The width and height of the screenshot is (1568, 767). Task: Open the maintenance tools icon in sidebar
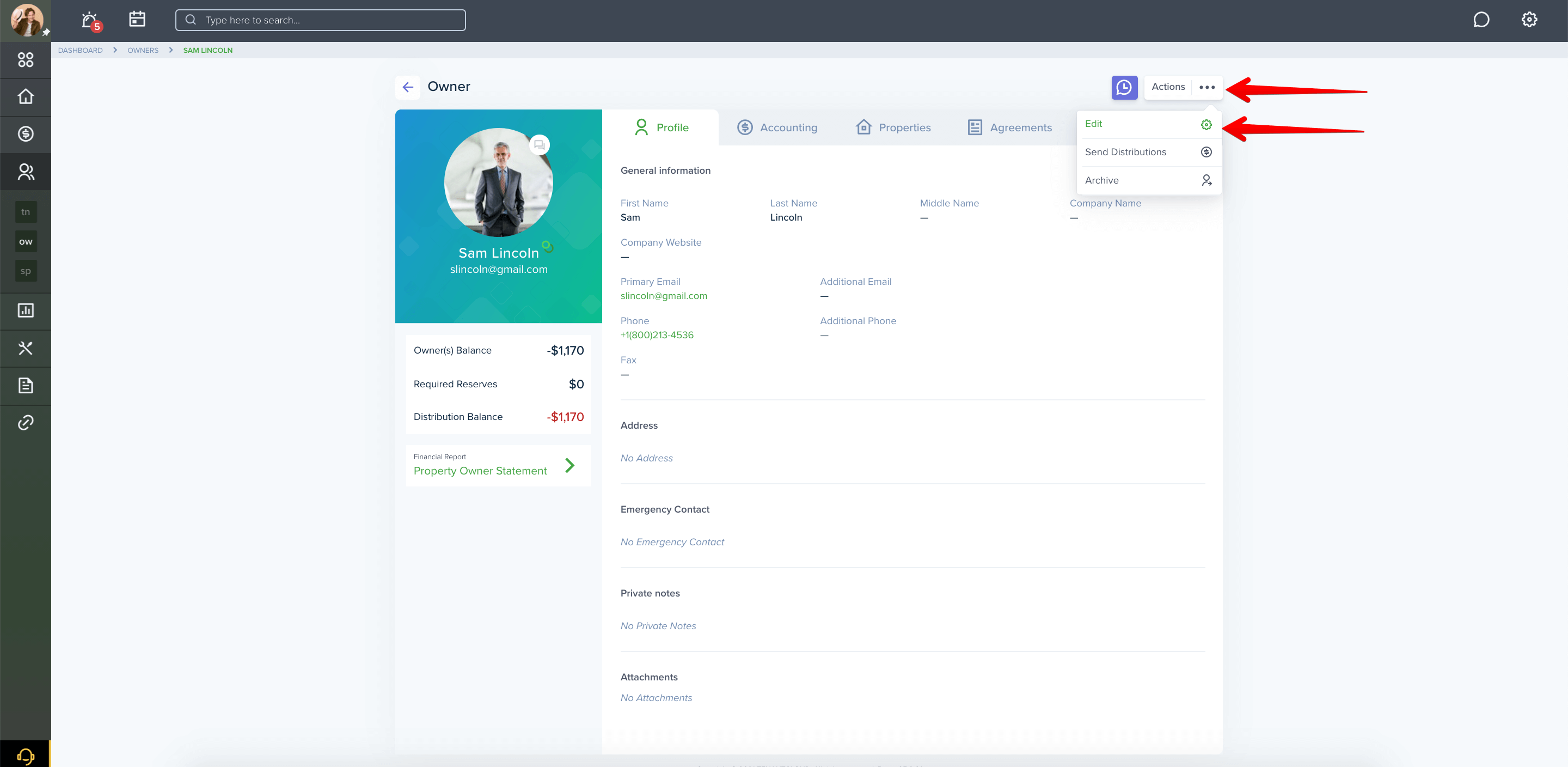26,349
